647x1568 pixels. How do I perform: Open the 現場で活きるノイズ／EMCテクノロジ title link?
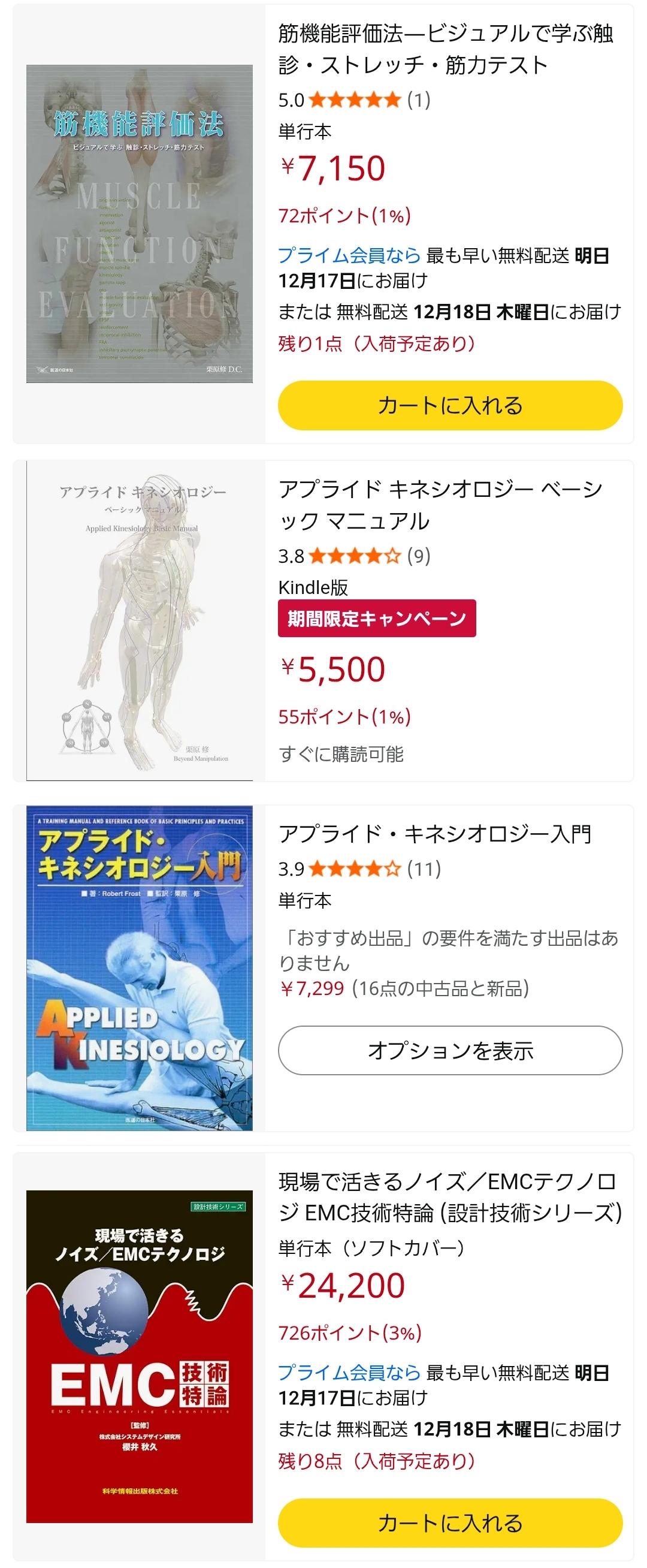[451, 1198]
